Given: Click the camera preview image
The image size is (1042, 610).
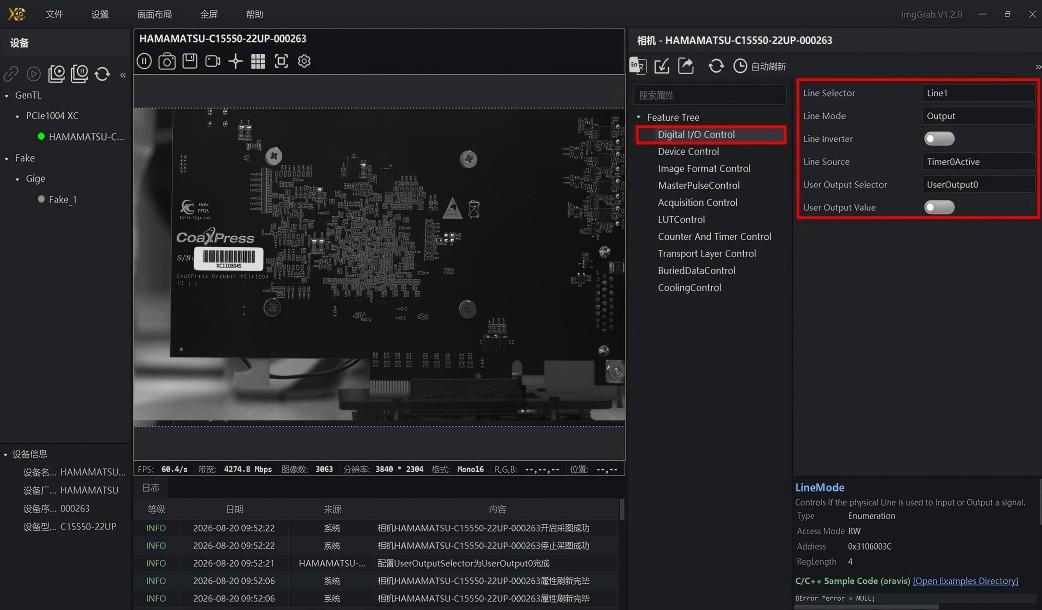Looking at the screenshot, I should [x=379, y=266].
